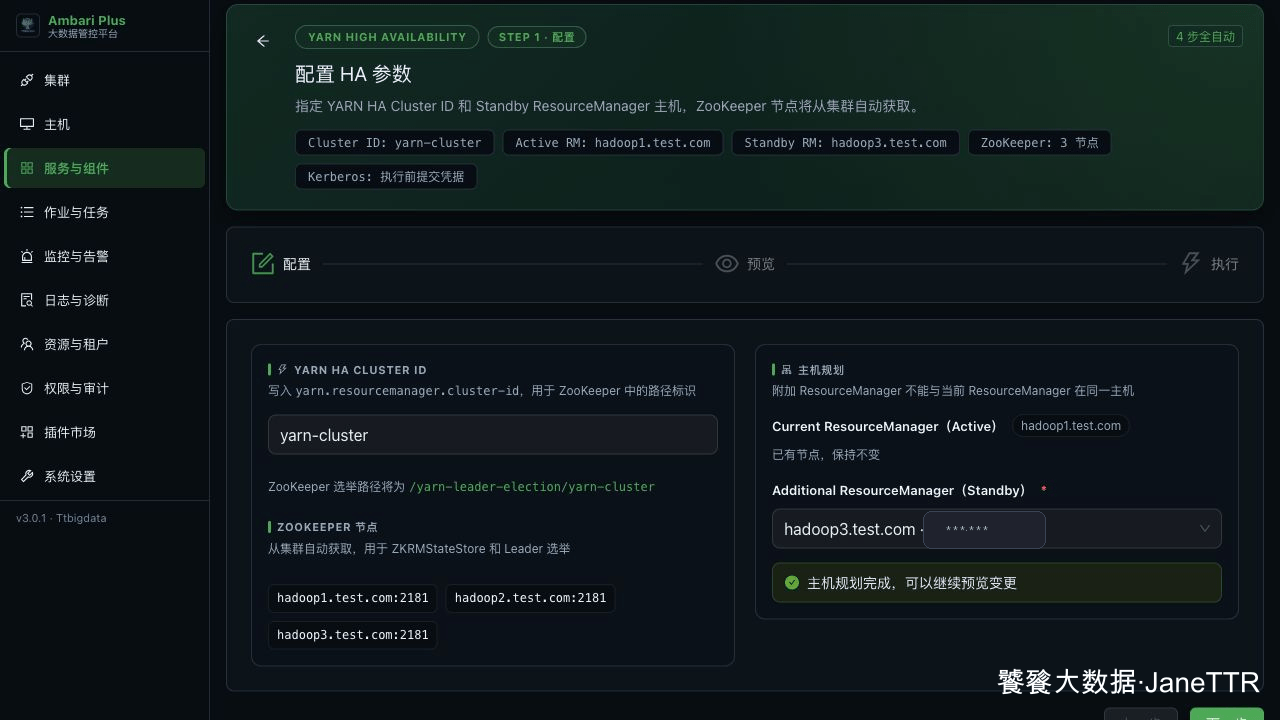Open 系统设置
This screenshot has height=720, width=1280.
[105, 476]
